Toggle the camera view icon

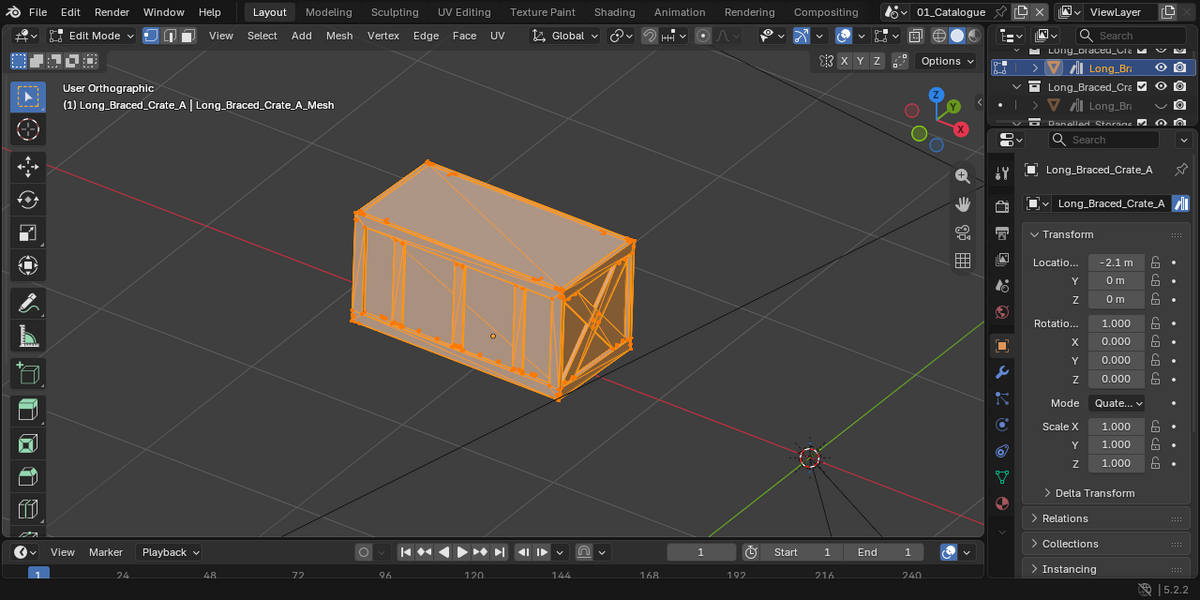click(x=963, y=232)
